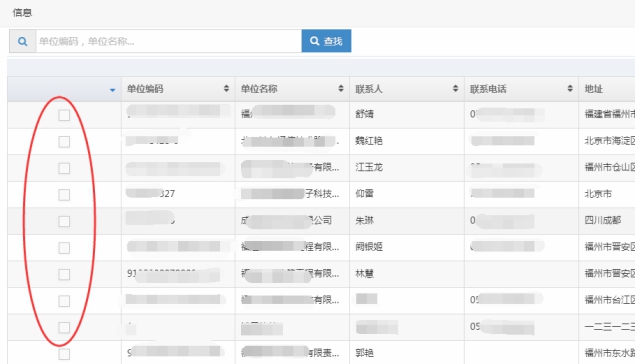
Task: Check the row for contact 朱琳
Action: [x=64, y=221]
